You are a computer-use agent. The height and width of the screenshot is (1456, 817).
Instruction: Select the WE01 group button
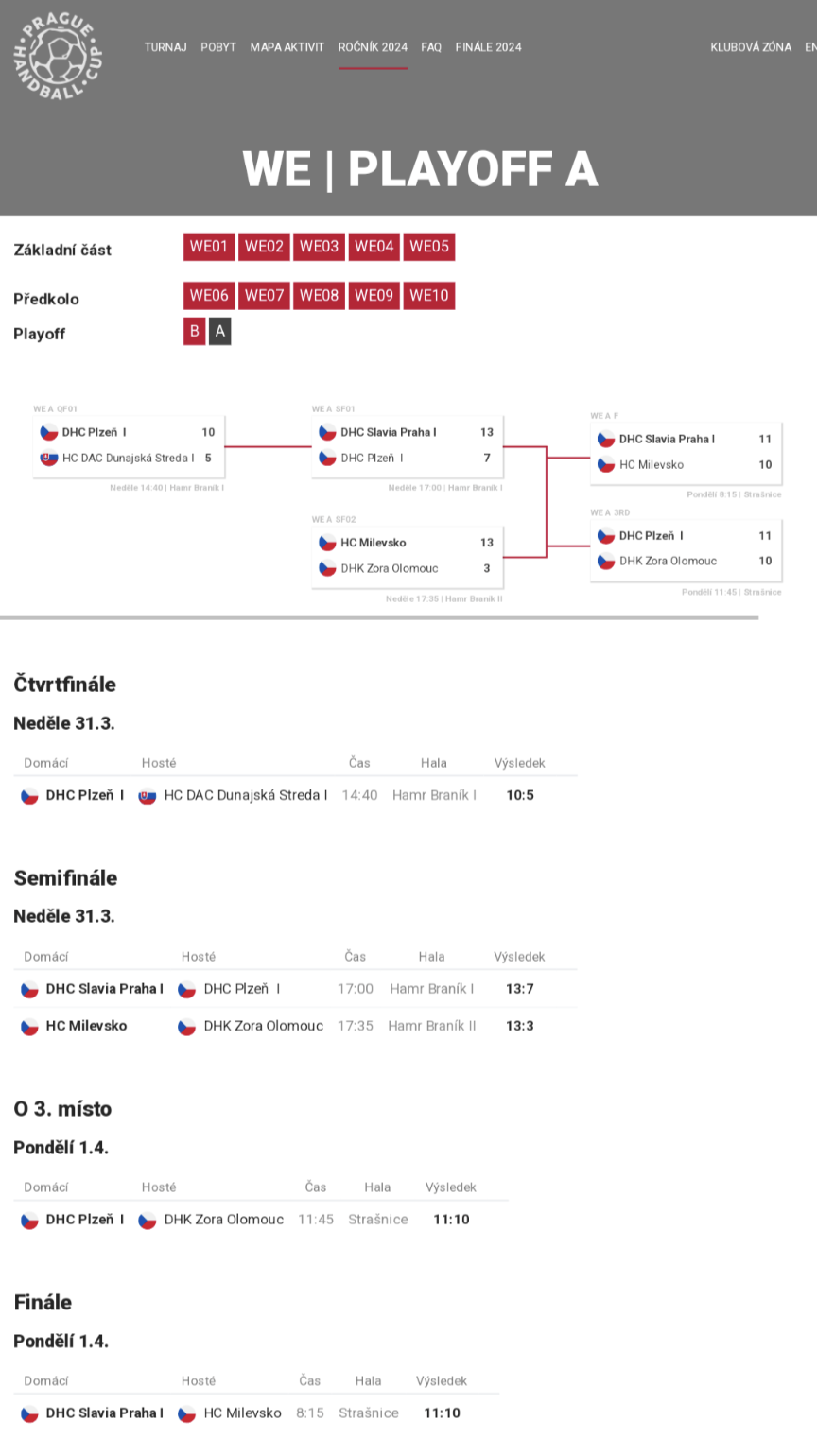click(x=209, y=247)
